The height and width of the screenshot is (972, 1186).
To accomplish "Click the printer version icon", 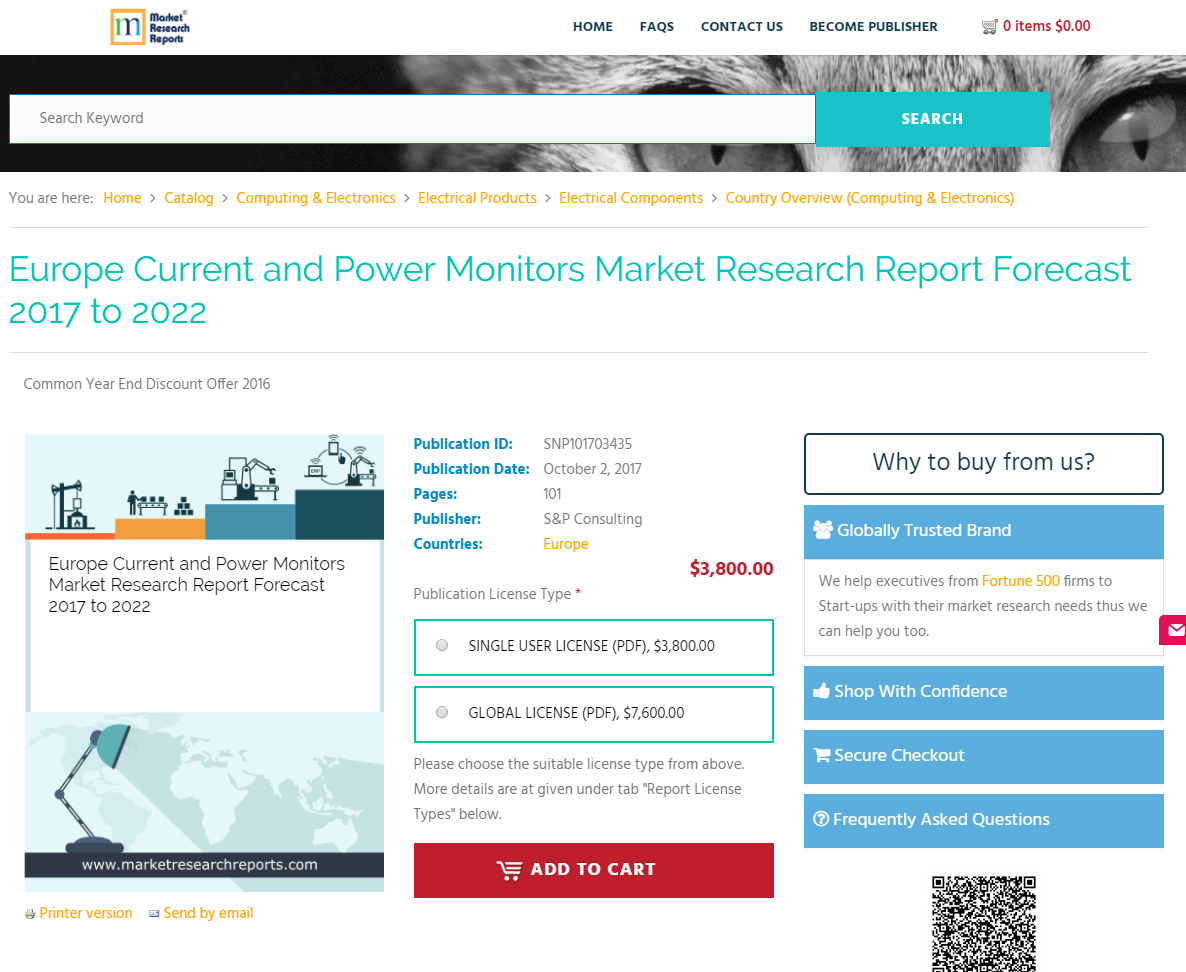I will (x=30, y=914).
